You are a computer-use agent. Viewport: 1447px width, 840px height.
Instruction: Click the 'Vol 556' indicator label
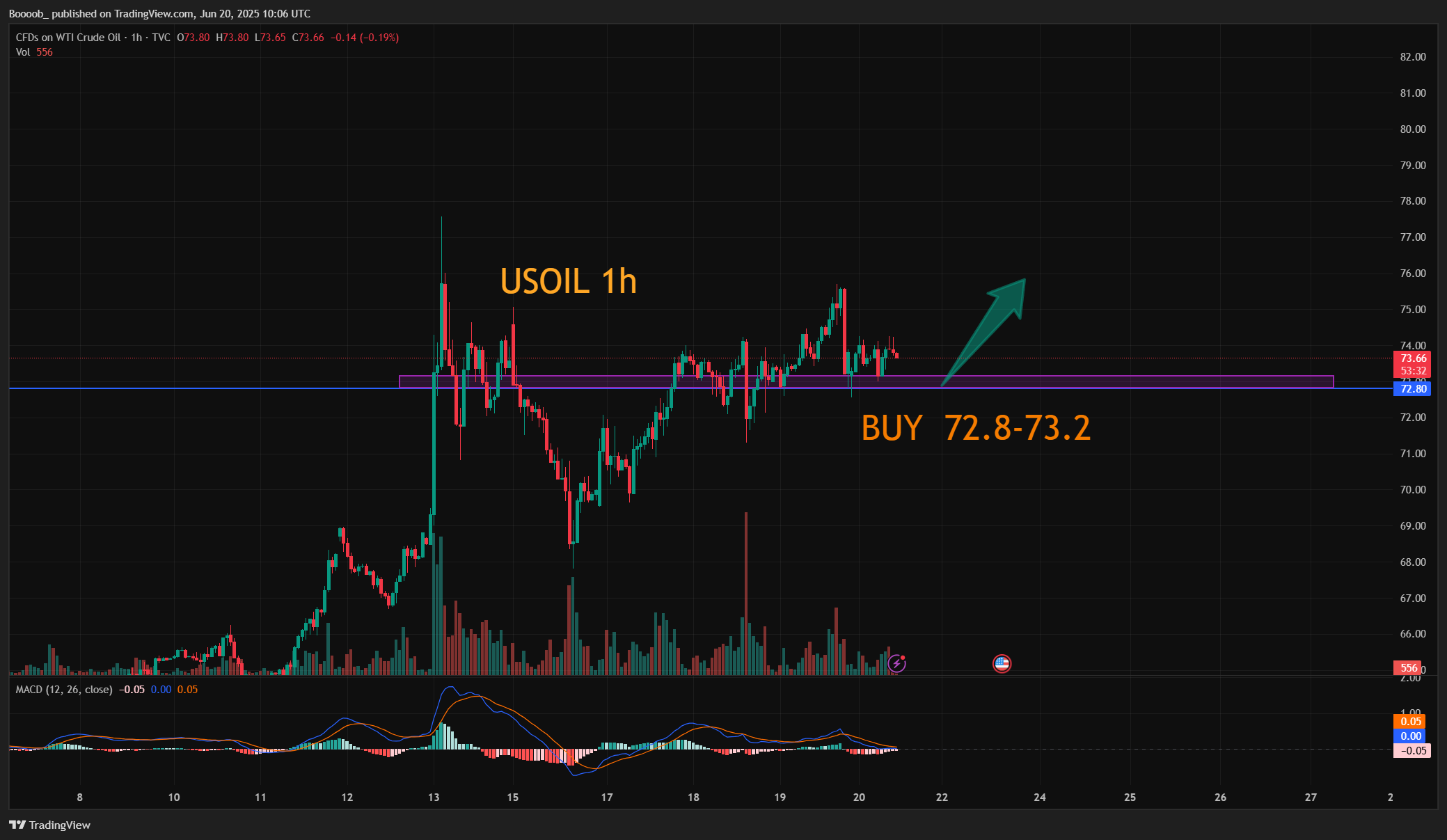34,52
